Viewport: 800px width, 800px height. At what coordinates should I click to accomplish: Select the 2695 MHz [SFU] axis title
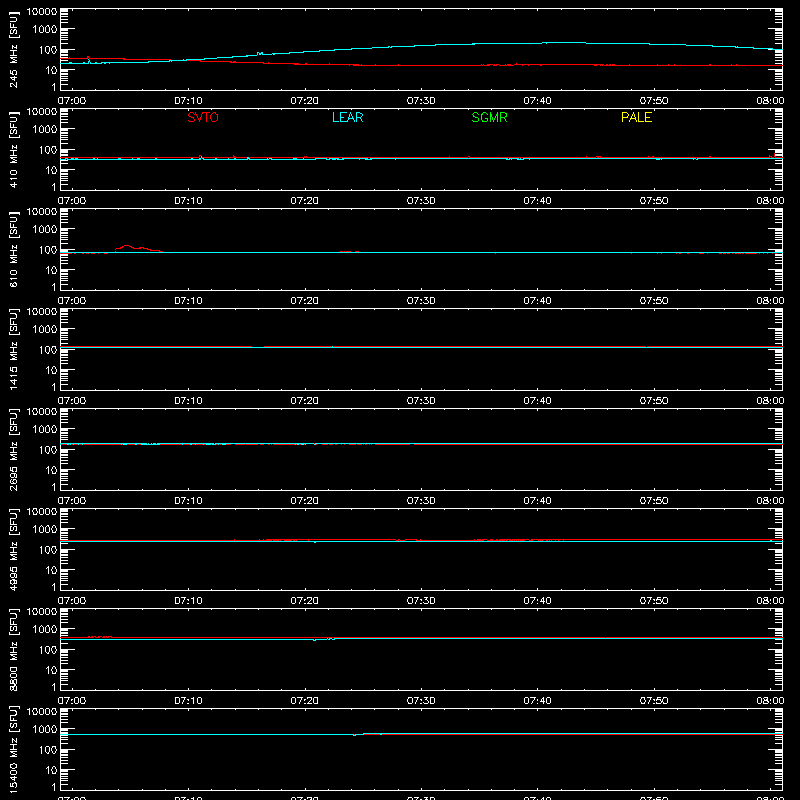pyautogui.click(x=14, y=449)
